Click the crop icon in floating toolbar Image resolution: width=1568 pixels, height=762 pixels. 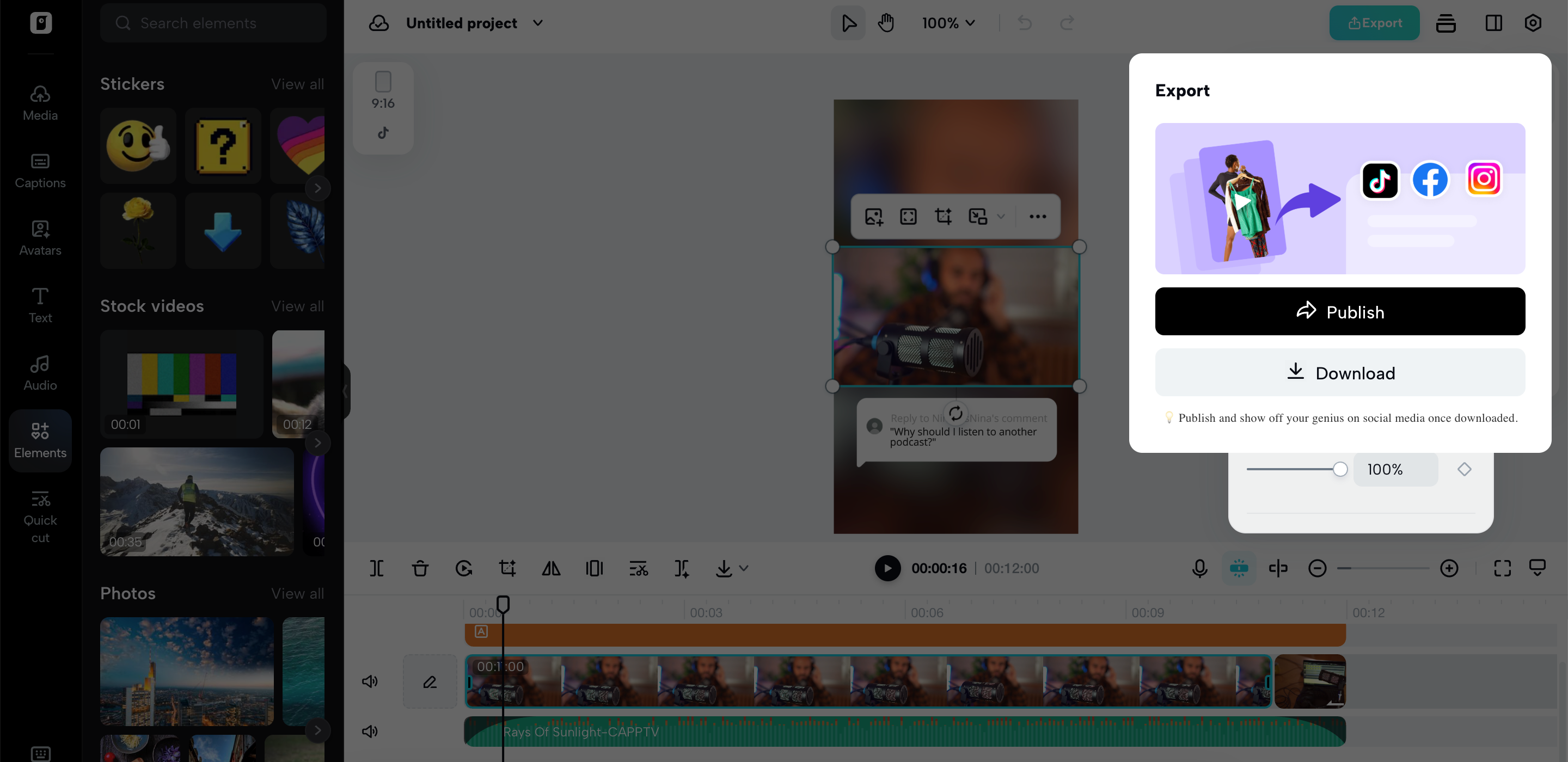click(943, 216)
